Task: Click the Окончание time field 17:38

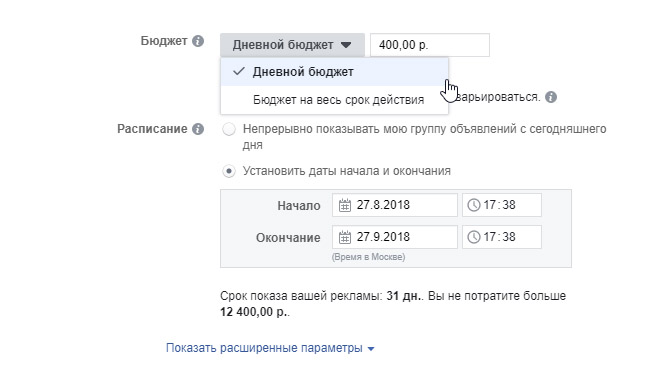Action: (502, 237)
